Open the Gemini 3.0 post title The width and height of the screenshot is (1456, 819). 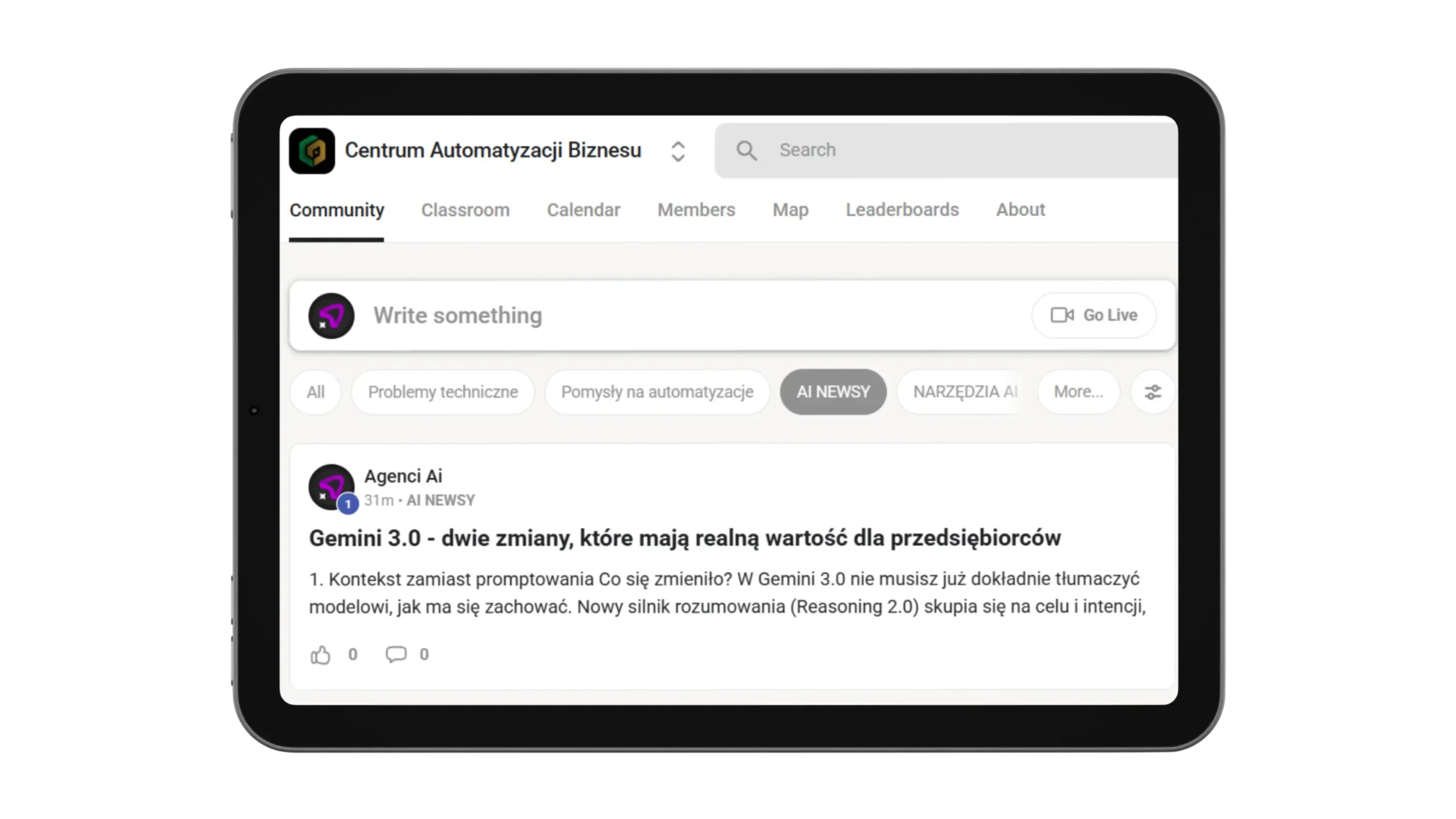click(684, 538)
